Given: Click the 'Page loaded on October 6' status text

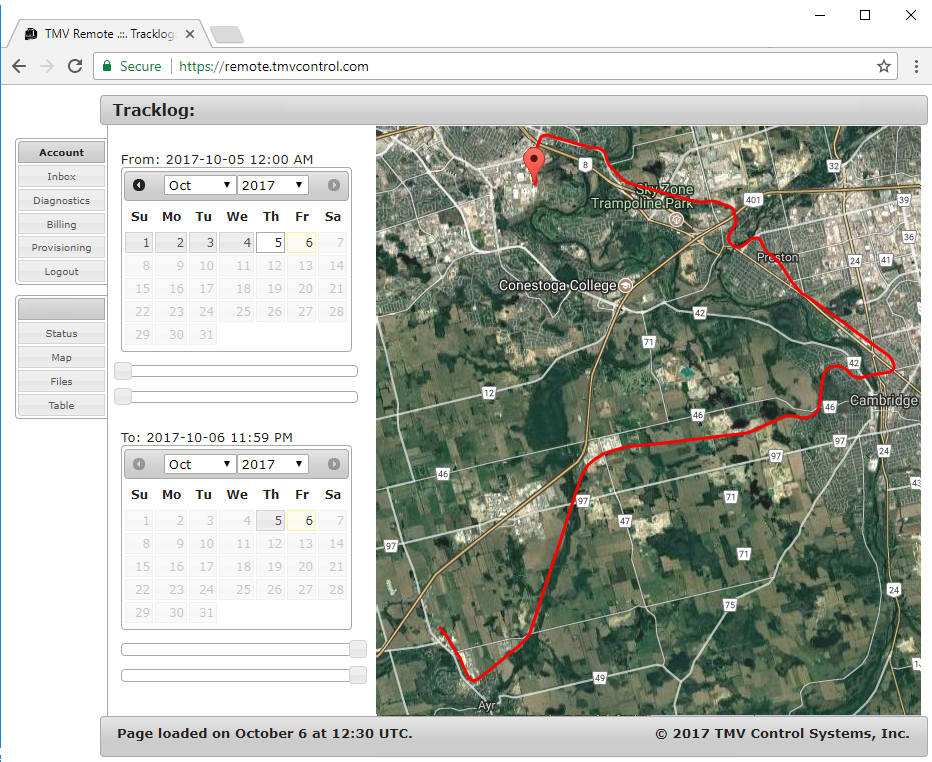Looking at the screenshot, I should 265,733.
